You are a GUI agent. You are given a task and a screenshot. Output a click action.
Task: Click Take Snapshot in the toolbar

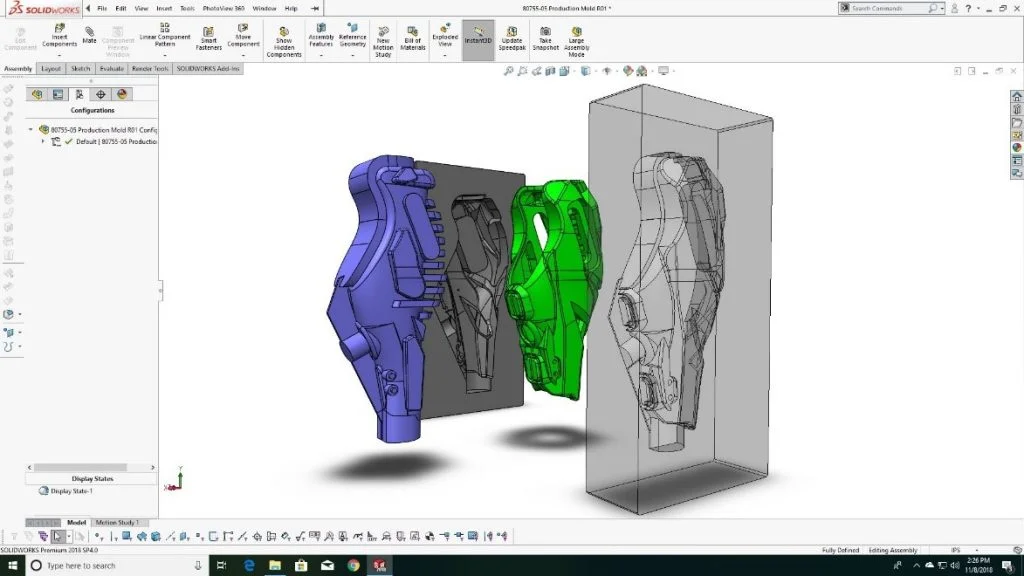(x=546, y=38)
